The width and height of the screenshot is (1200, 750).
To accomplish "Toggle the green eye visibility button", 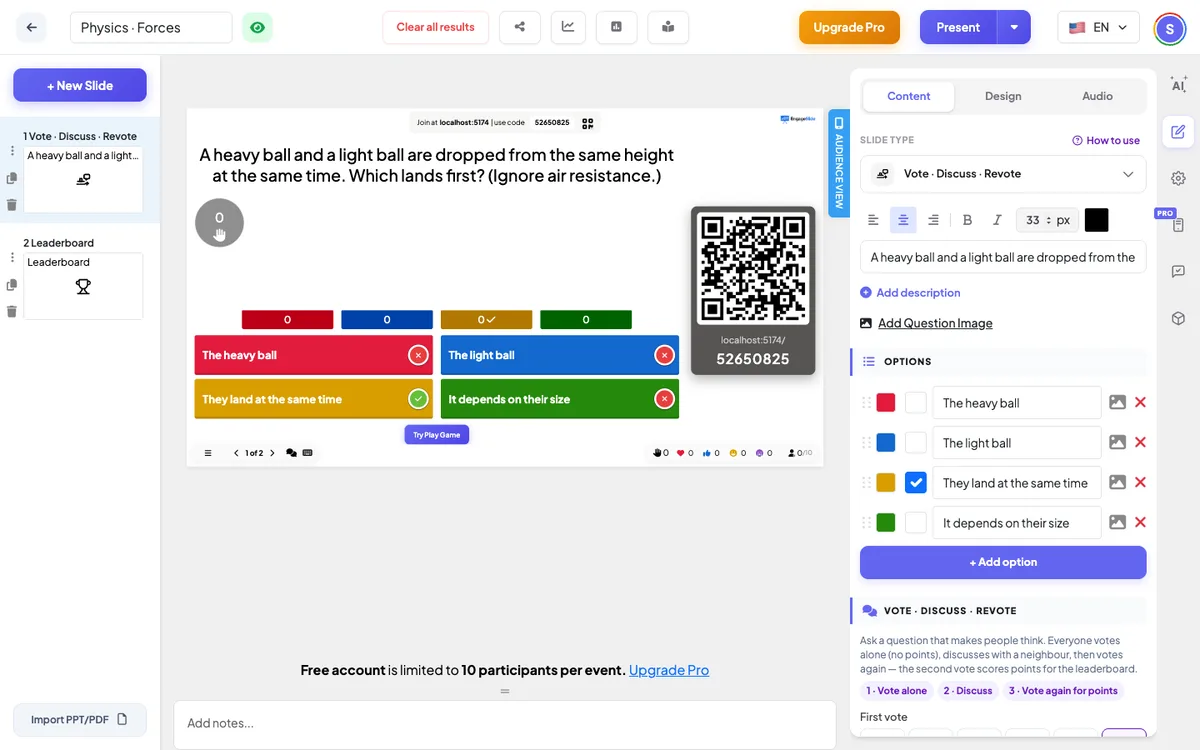I will coord(257,28).
